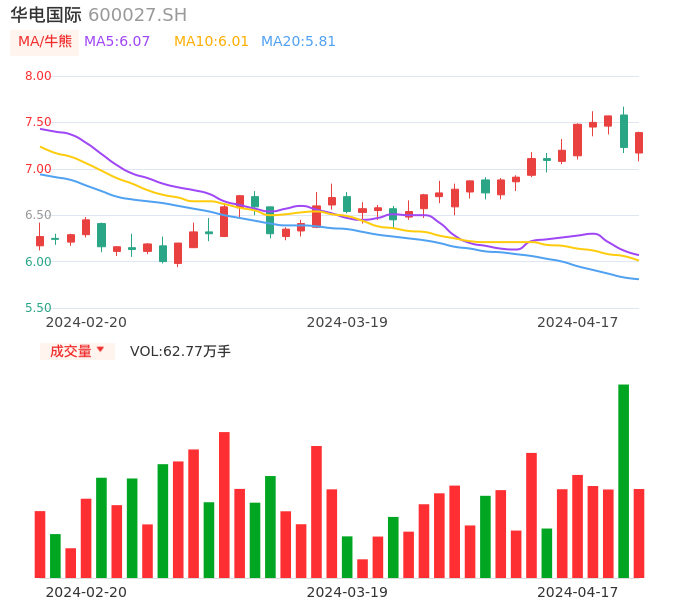Viewport: 686px width, 606px height.
Task: Click the VOL:62.77万手 volume readout
Action: (180, 351)
